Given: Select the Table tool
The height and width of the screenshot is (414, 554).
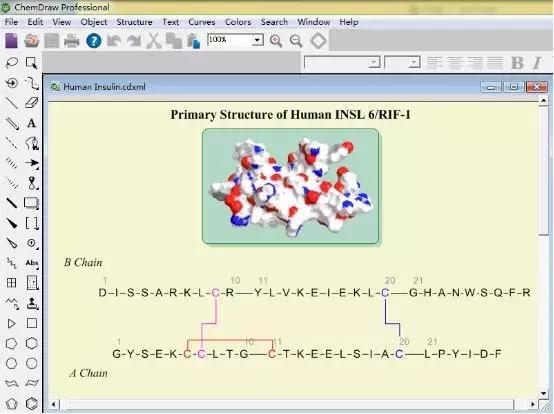Looking at the screenshot, I should 12,283.
